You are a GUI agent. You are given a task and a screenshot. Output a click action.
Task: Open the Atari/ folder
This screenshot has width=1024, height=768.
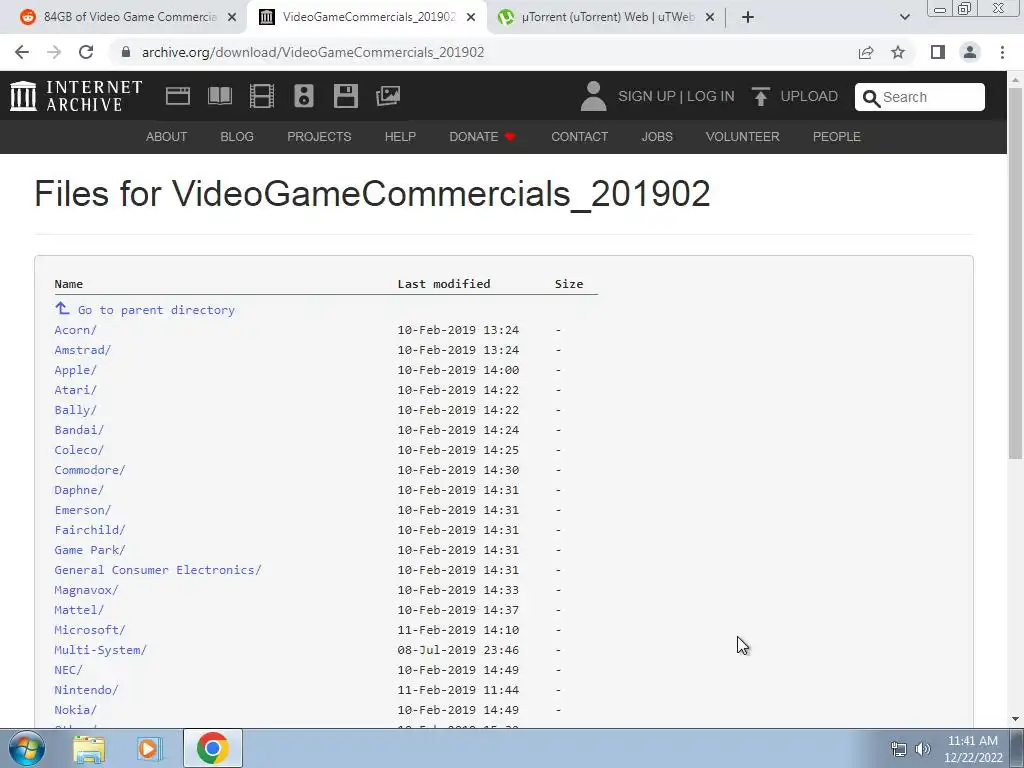[x=75, y=390]
